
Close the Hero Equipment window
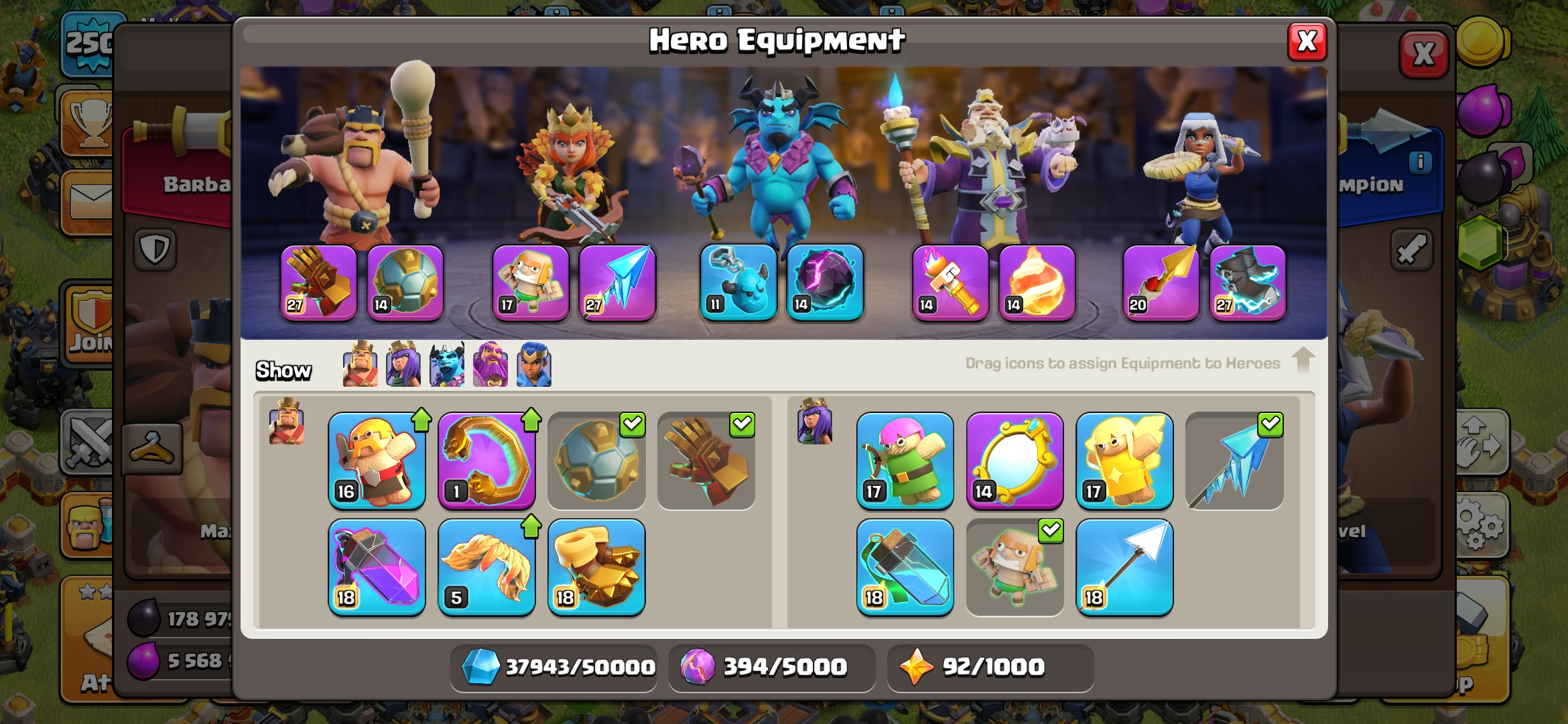coord(1307,42)
